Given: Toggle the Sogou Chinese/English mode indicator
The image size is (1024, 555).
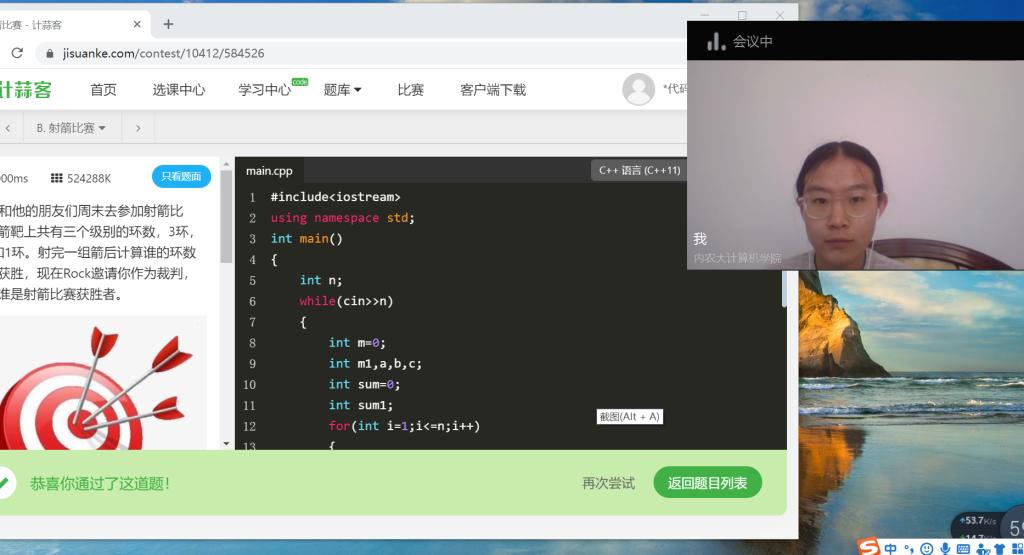Looking at the screenshot, I should 890,547.
